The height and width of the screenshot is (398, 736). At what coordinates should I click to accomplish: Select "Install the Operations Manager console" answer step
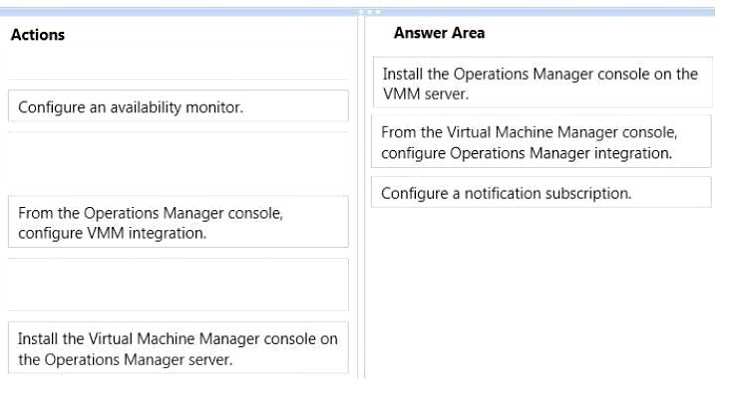pyautogui.click(x=543, y=82)
